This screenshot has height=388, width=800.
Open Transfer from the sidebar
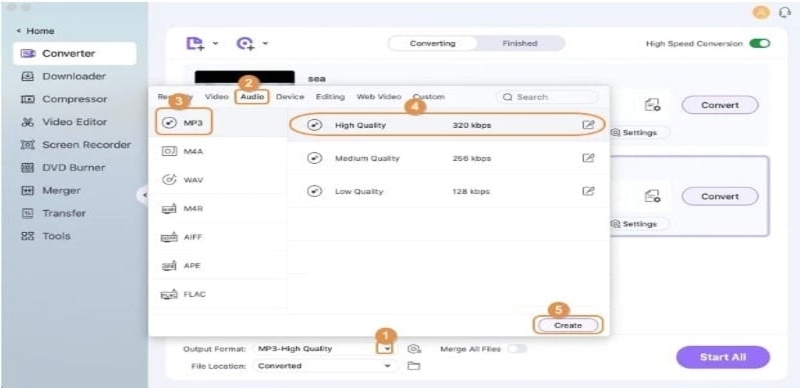[74, 213]
